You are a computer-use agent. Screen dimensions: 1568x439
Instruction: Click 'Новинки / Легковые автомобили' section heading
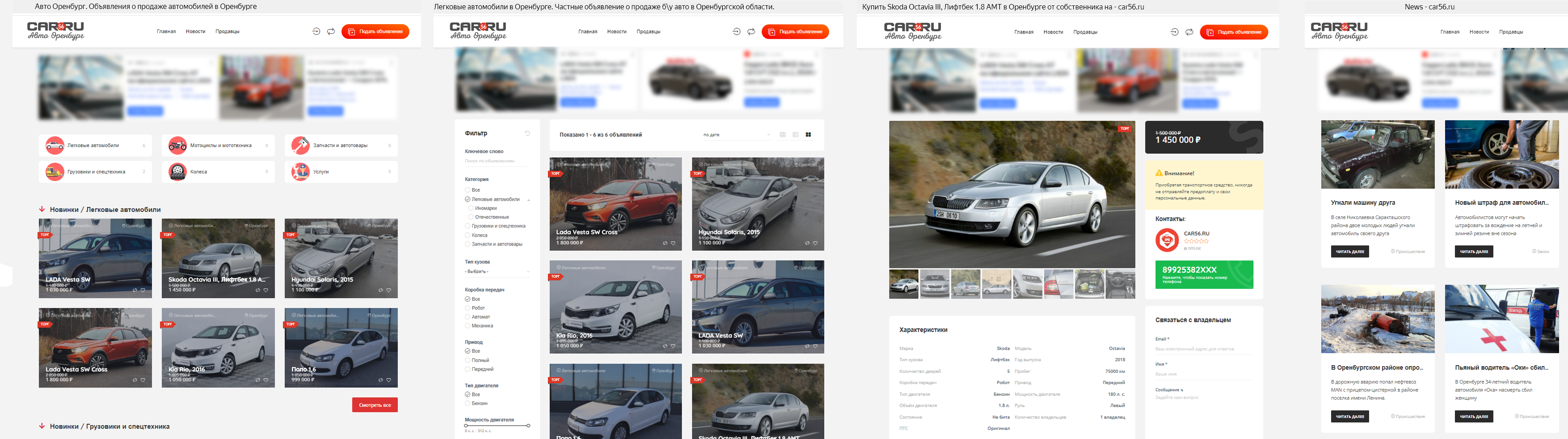coord(105,210)
